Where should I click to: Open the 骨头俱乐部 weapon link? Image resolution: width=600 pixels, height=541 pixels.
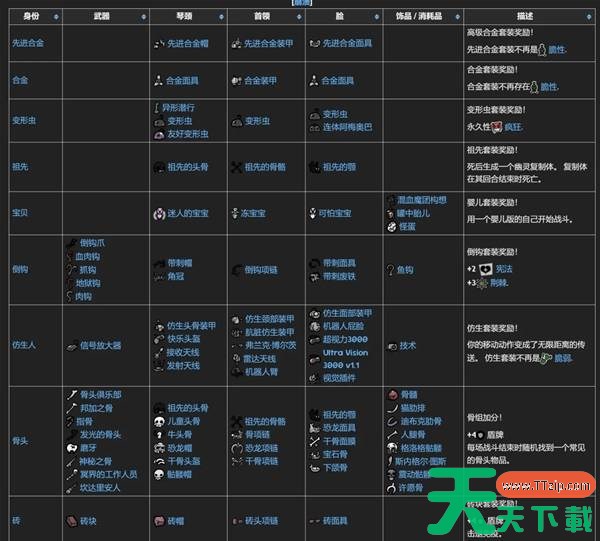pos(101,395)
